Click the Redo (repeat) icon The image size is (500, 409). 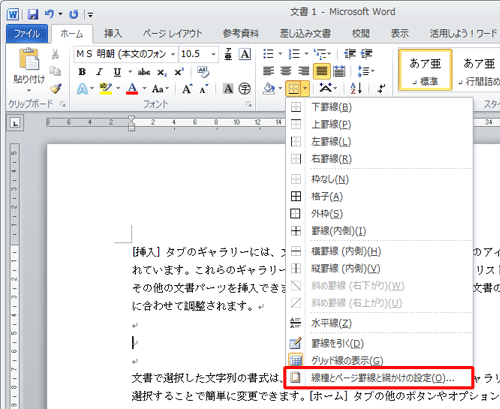pyautogui.click(x=74, y=14)
